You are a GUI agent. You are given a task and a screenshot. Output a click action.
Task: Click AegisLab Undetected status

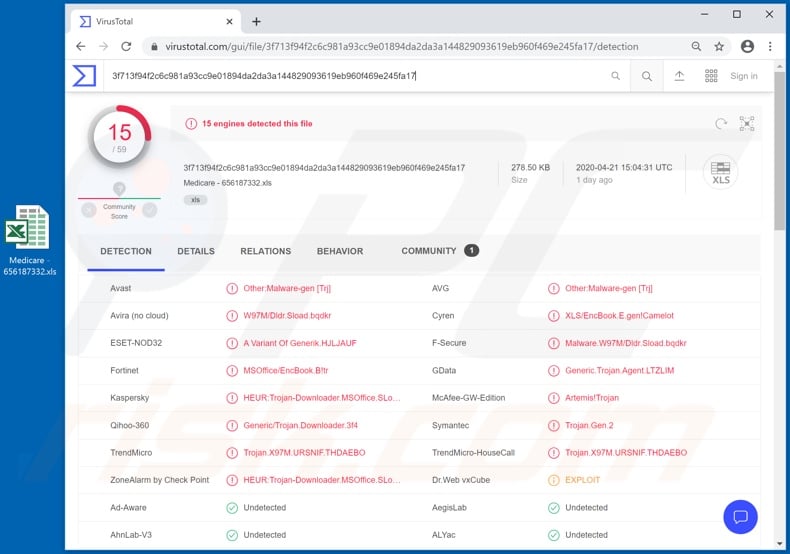coord(586,508)
